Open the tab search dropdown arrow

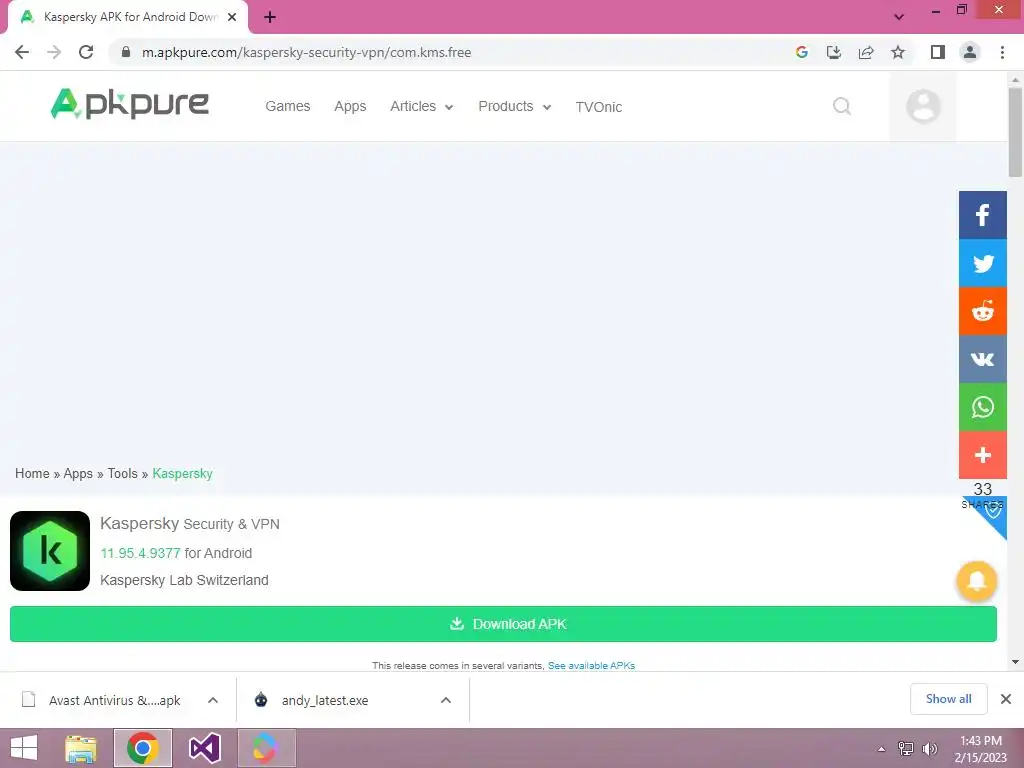[x=899, y=17]
